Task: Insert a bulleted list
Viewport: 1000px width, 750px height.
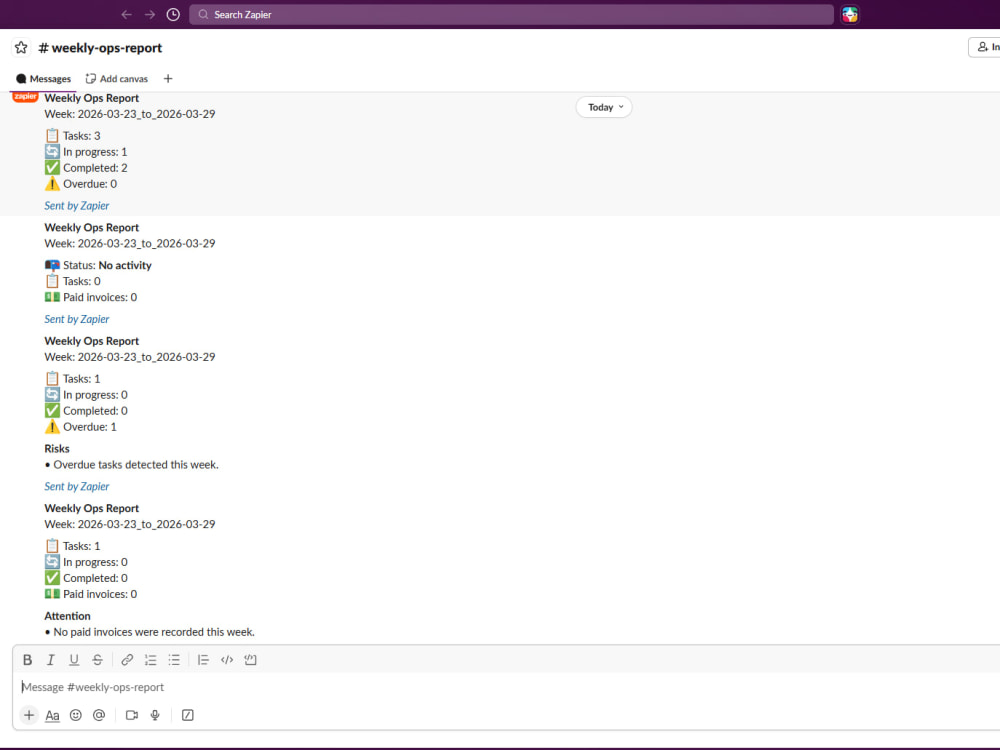Action: click(x=173, y=660)
